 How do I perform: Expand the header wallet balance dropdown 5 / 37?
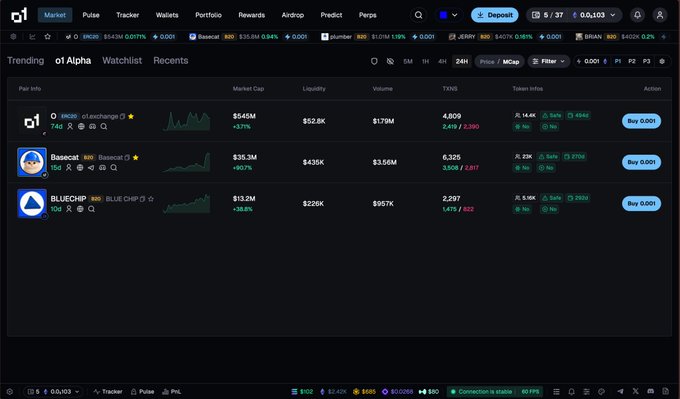[574, 15]
